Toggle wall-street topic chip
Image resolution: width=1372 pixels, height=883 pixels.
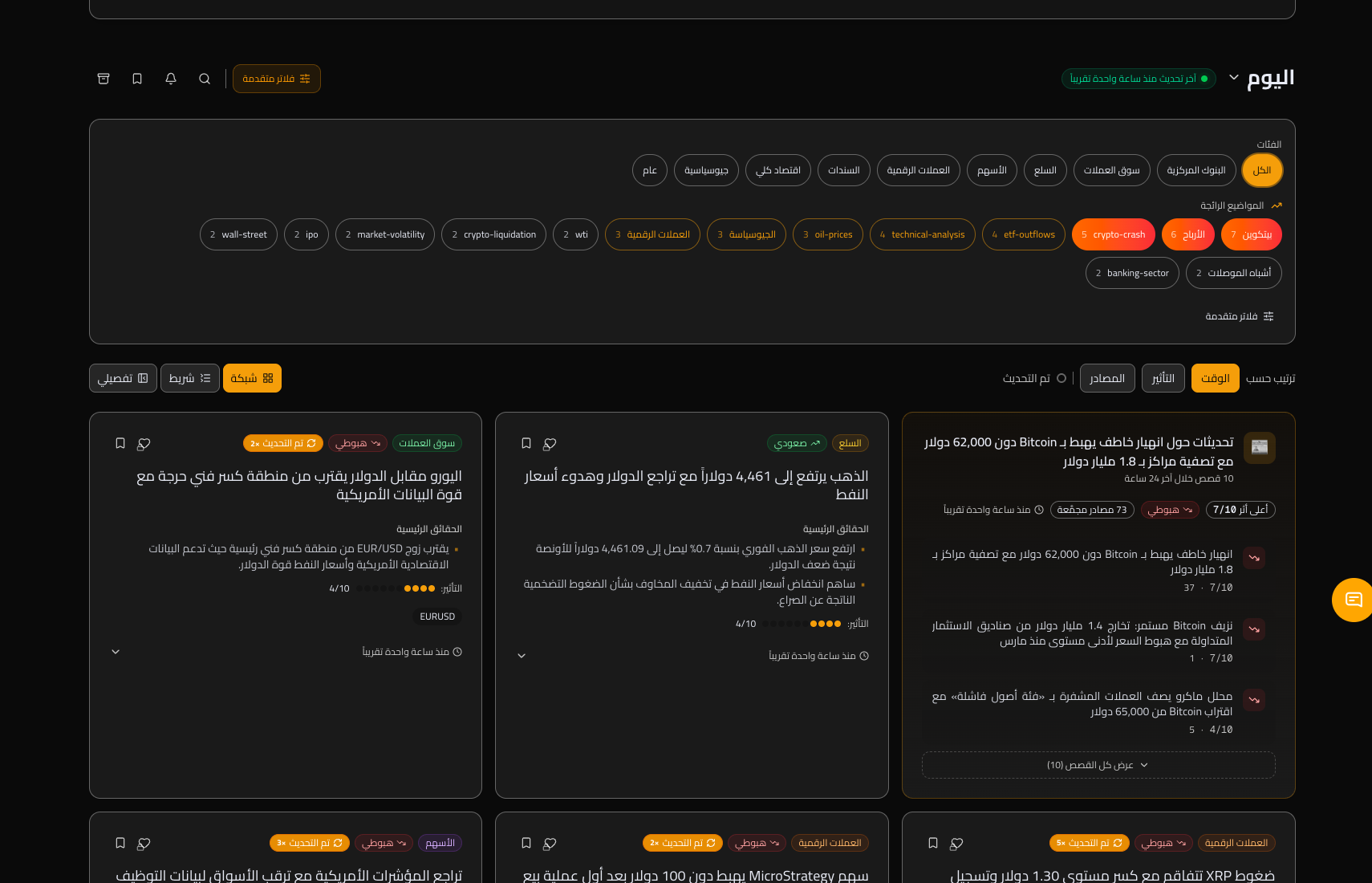(x=238, y=234)
